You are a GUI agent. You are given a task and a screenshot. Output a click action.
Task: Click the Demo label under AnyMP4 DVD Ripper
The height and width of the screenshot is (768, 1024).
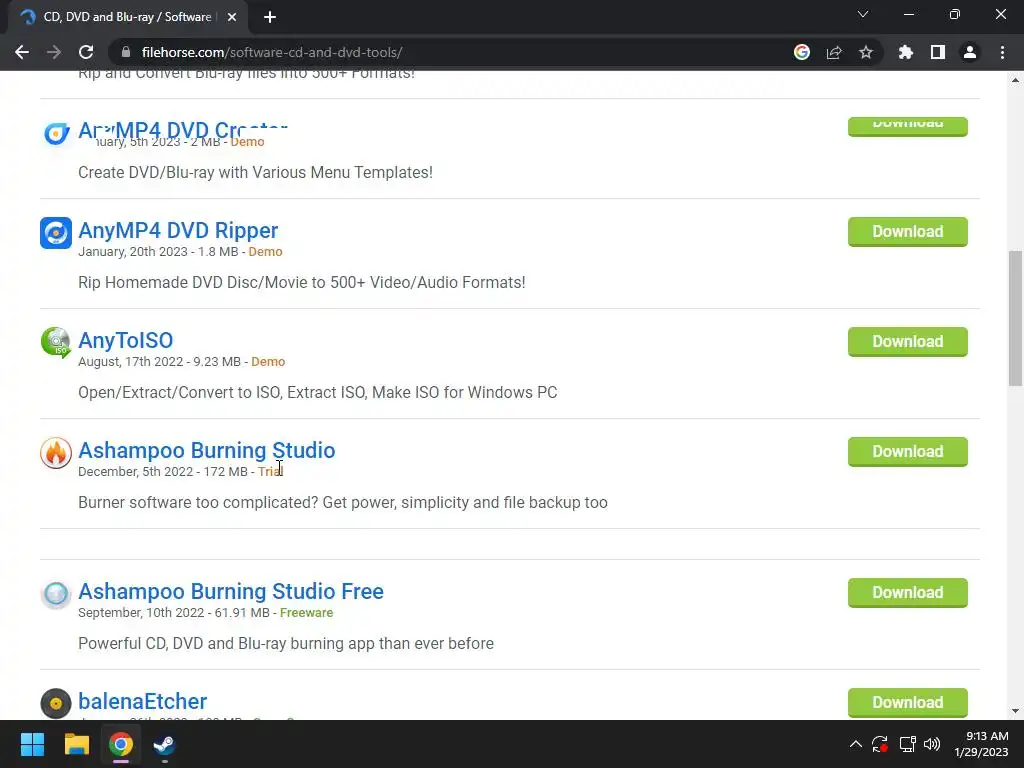click(x=265, y=251)
